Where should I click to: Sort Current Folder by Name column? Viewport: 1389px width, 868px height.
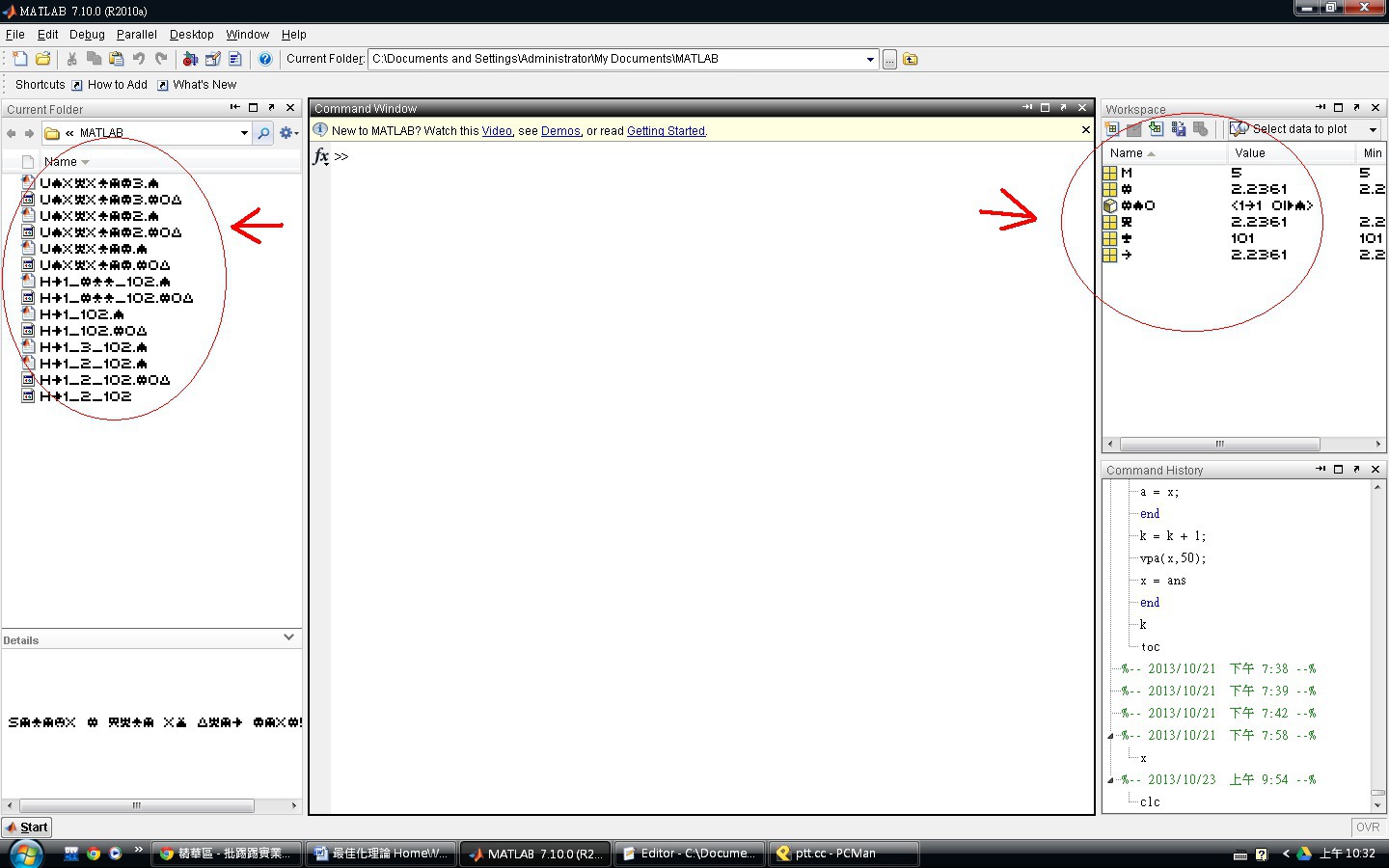click(66, 162)
